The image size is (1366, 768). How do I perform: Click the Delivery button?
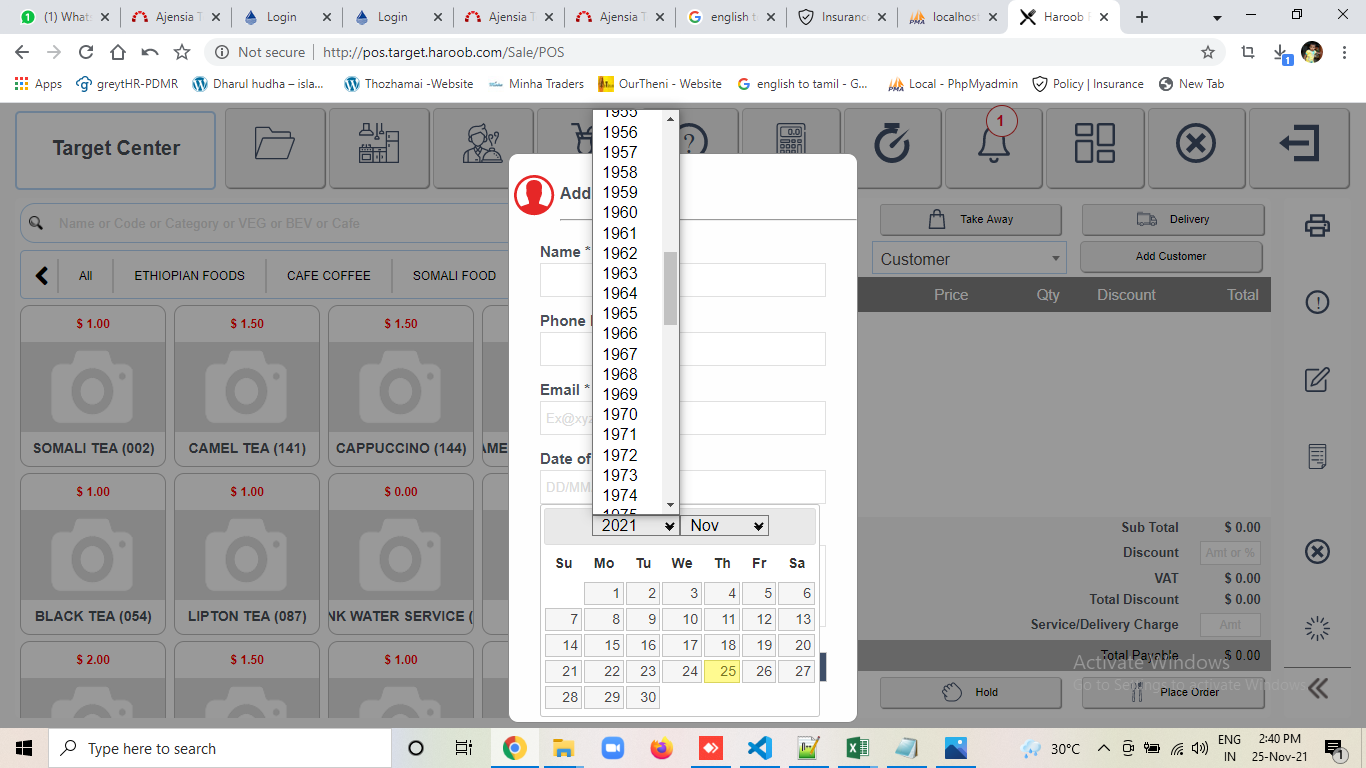point(1173,219)
